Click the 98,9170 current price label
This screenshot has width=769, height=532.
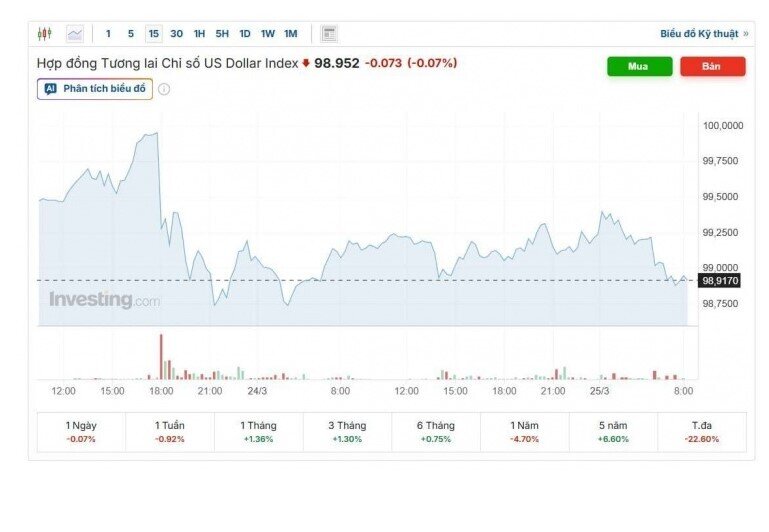tap(719, 281)
